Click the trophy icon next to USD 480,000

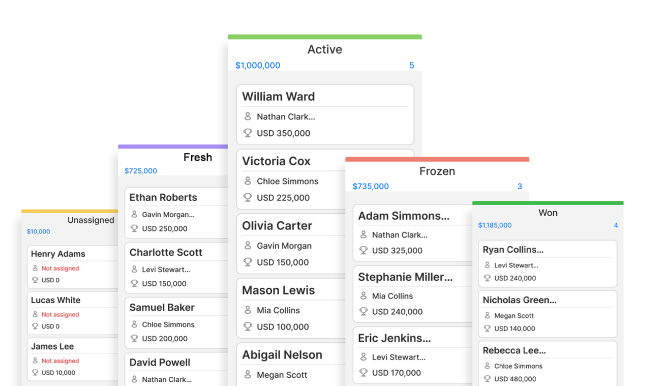point(487,379)
